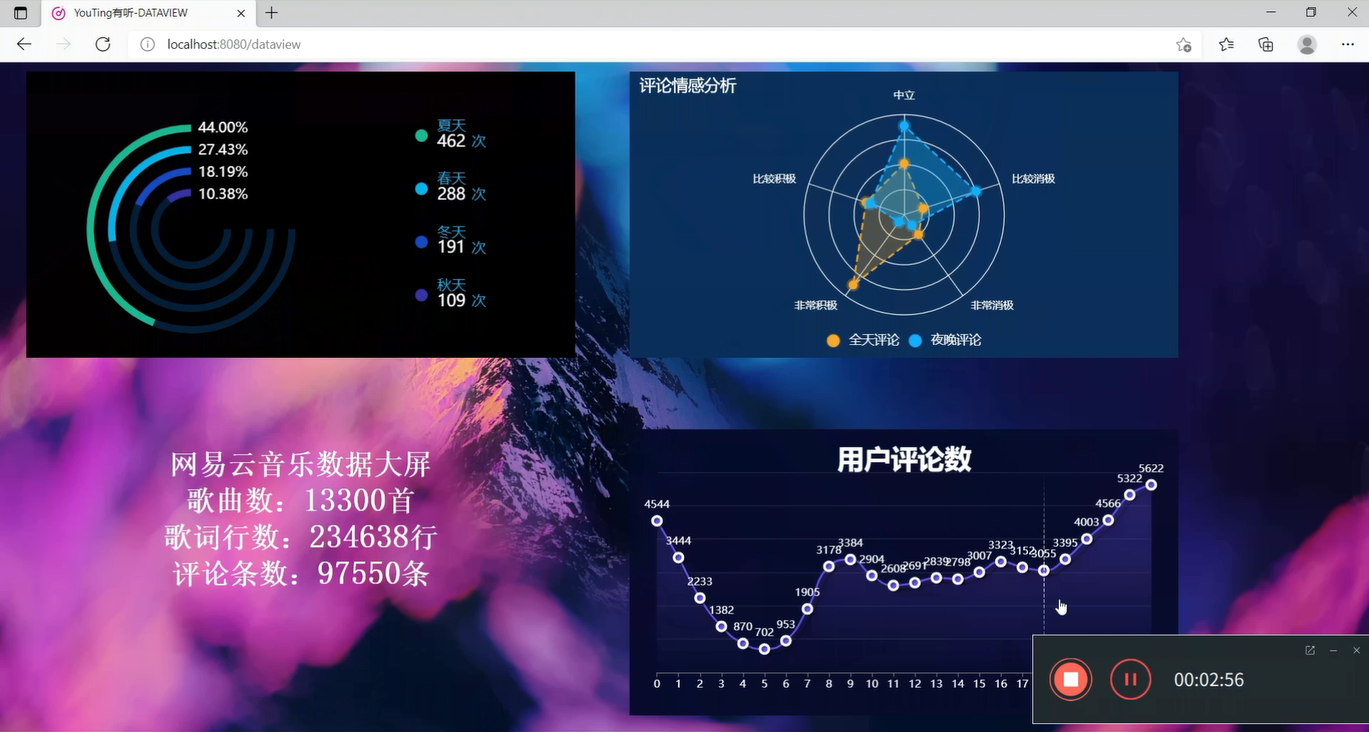Select the 44.00% ring label
Viewport: 1369px width, 732px height.
[223, 127]
